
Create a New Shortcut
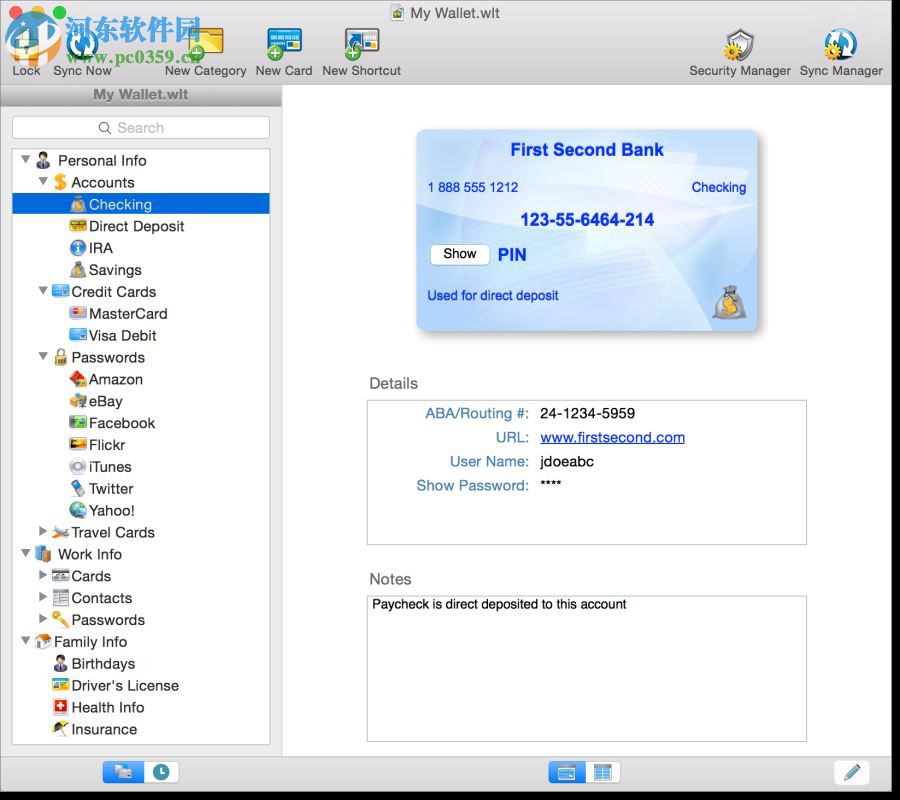point(360,45)
